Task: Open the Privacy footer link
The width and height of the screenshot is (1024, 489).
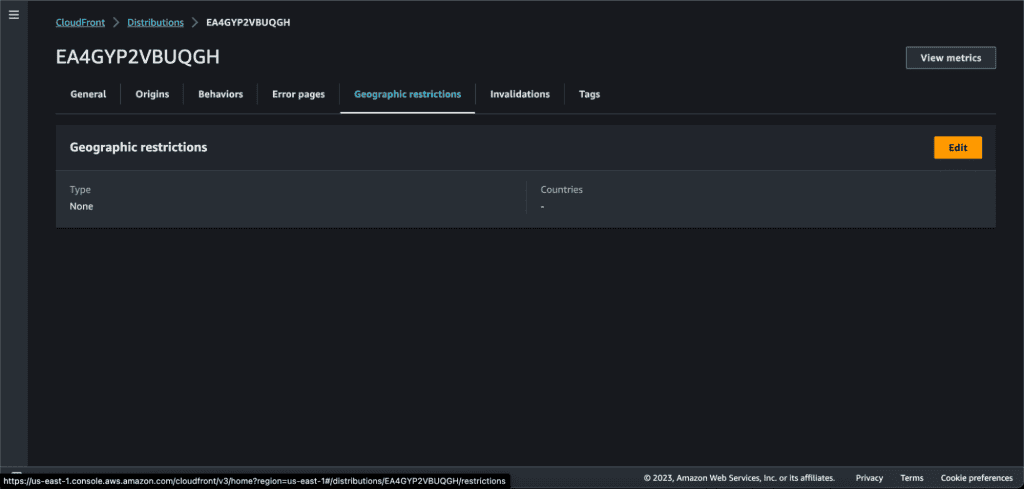Action: coord(869,478)
